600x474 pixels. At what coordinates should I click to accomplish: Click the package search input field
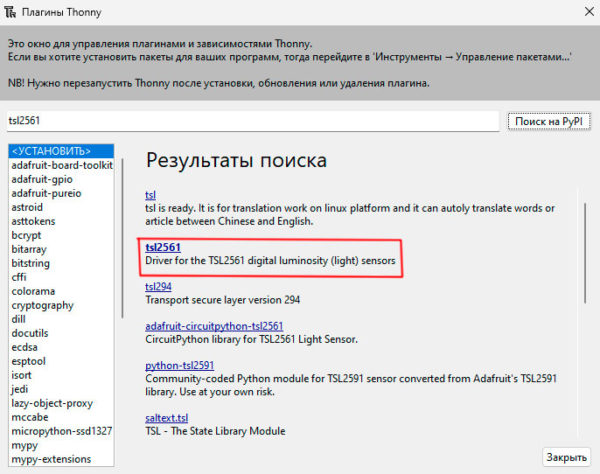coord(252,122)
